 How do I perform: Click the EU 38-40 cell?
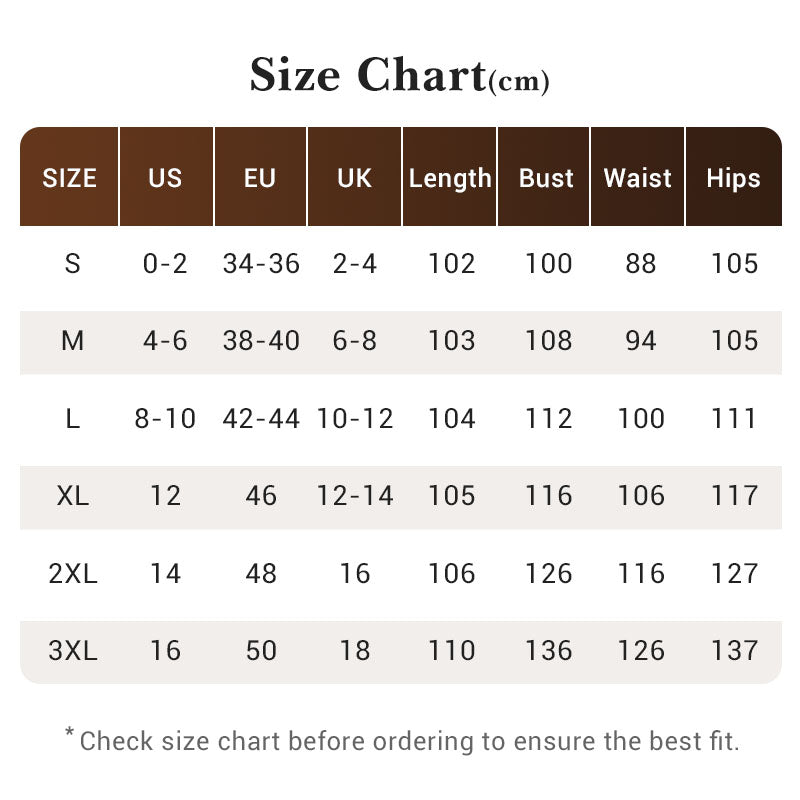(x=261, y=341)
